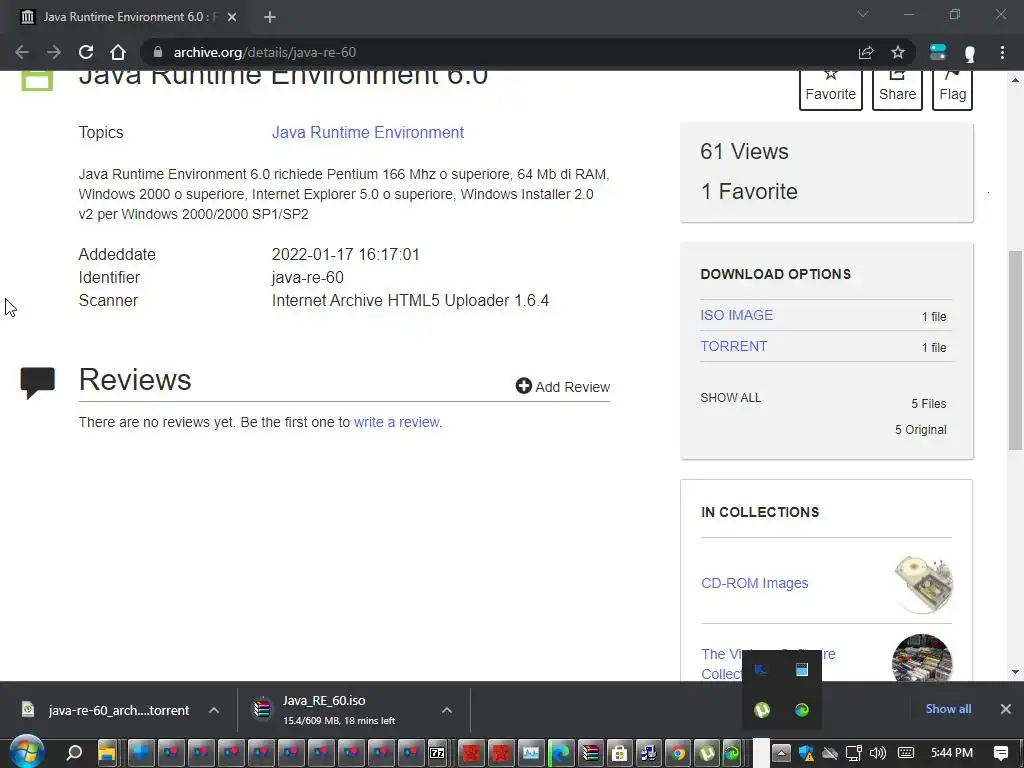
Task: Click the 5:44 PM clock
Action: 952,753
